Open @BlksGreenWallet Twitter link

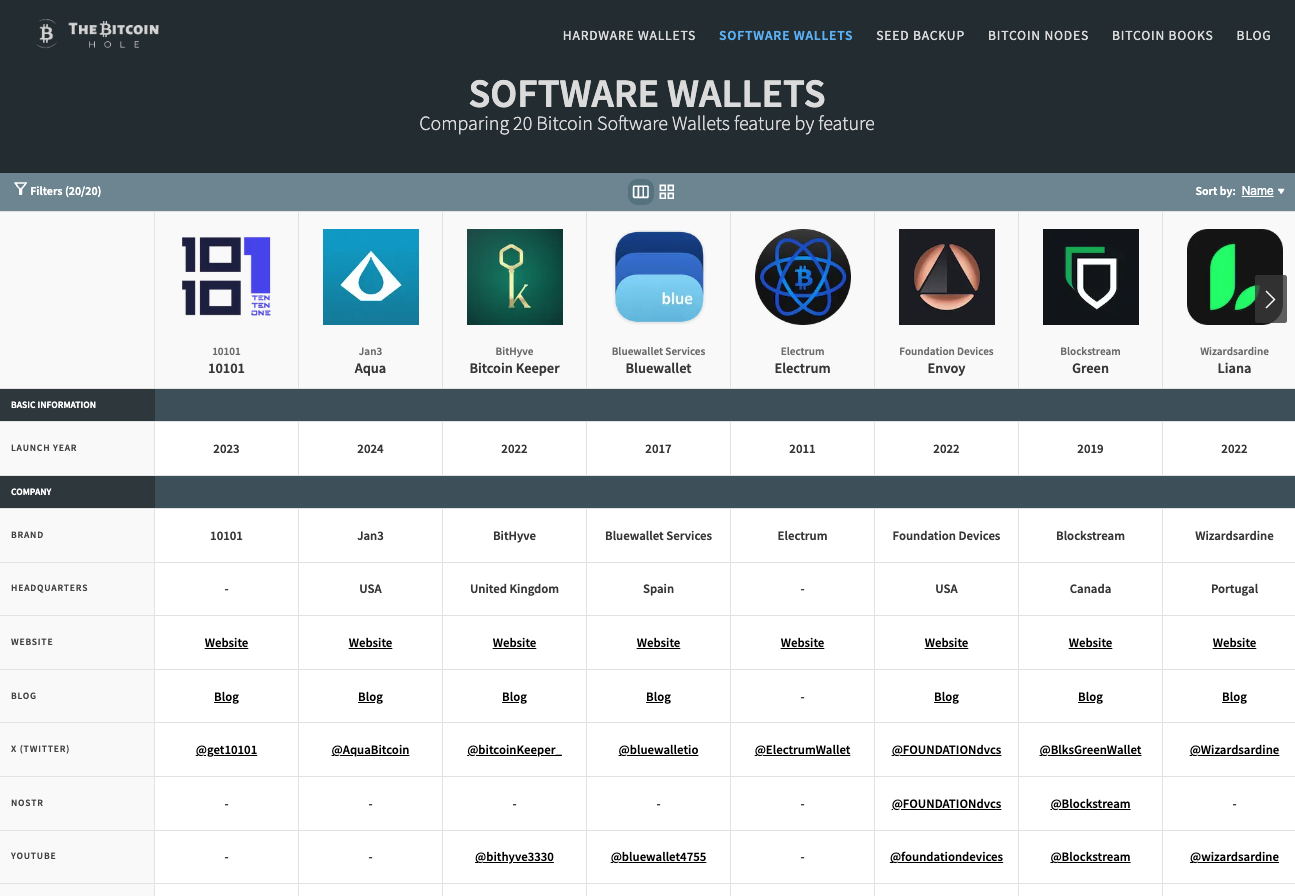tap(1091, 750)
